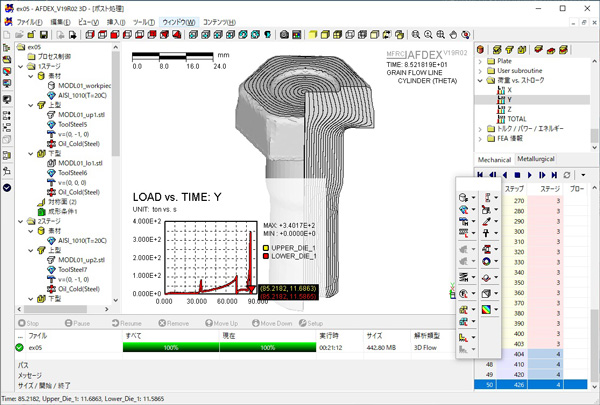This screenshot has width=600, height=405.
Task: Click the load graph icon in floating toolbar
Action: point(463,337)
